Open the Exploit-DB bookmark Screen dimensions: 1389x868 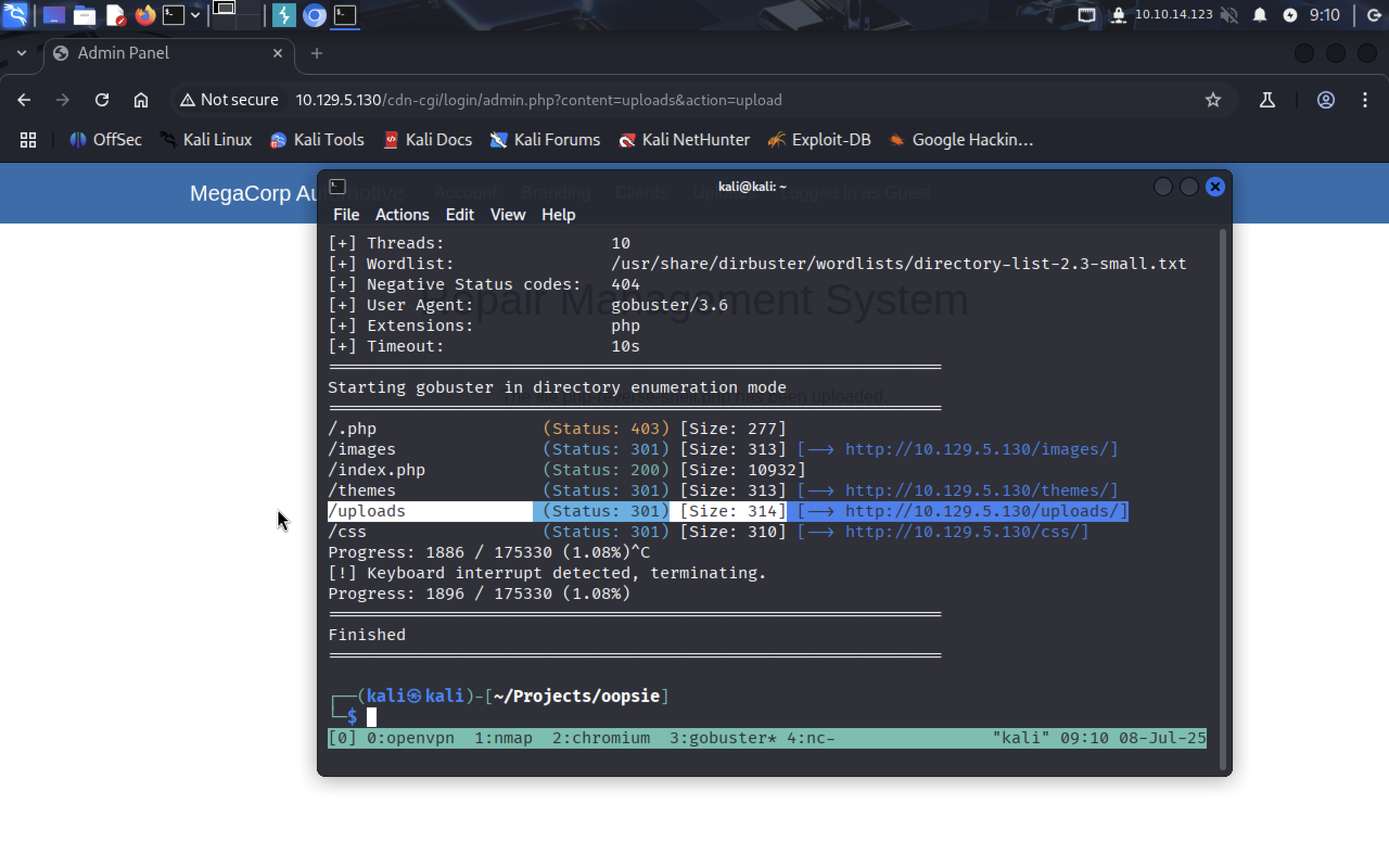pos(819,139)
